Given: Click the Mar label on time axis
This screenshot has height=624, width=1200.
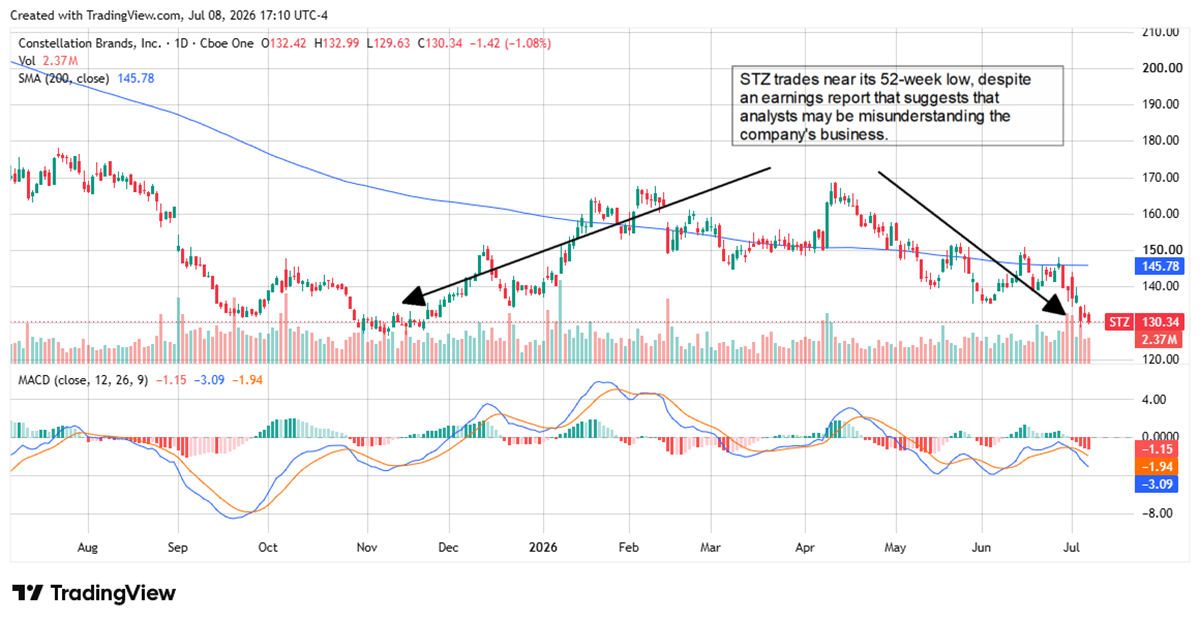Looking at the screenshot, I should coord(710,548).
